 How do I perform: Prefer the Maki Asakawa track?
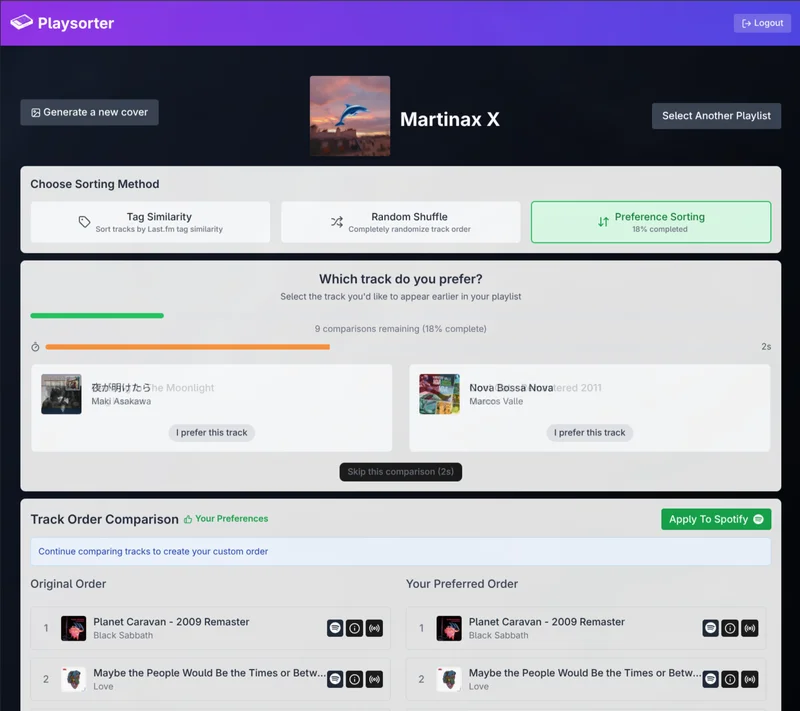tap(212, 433)
